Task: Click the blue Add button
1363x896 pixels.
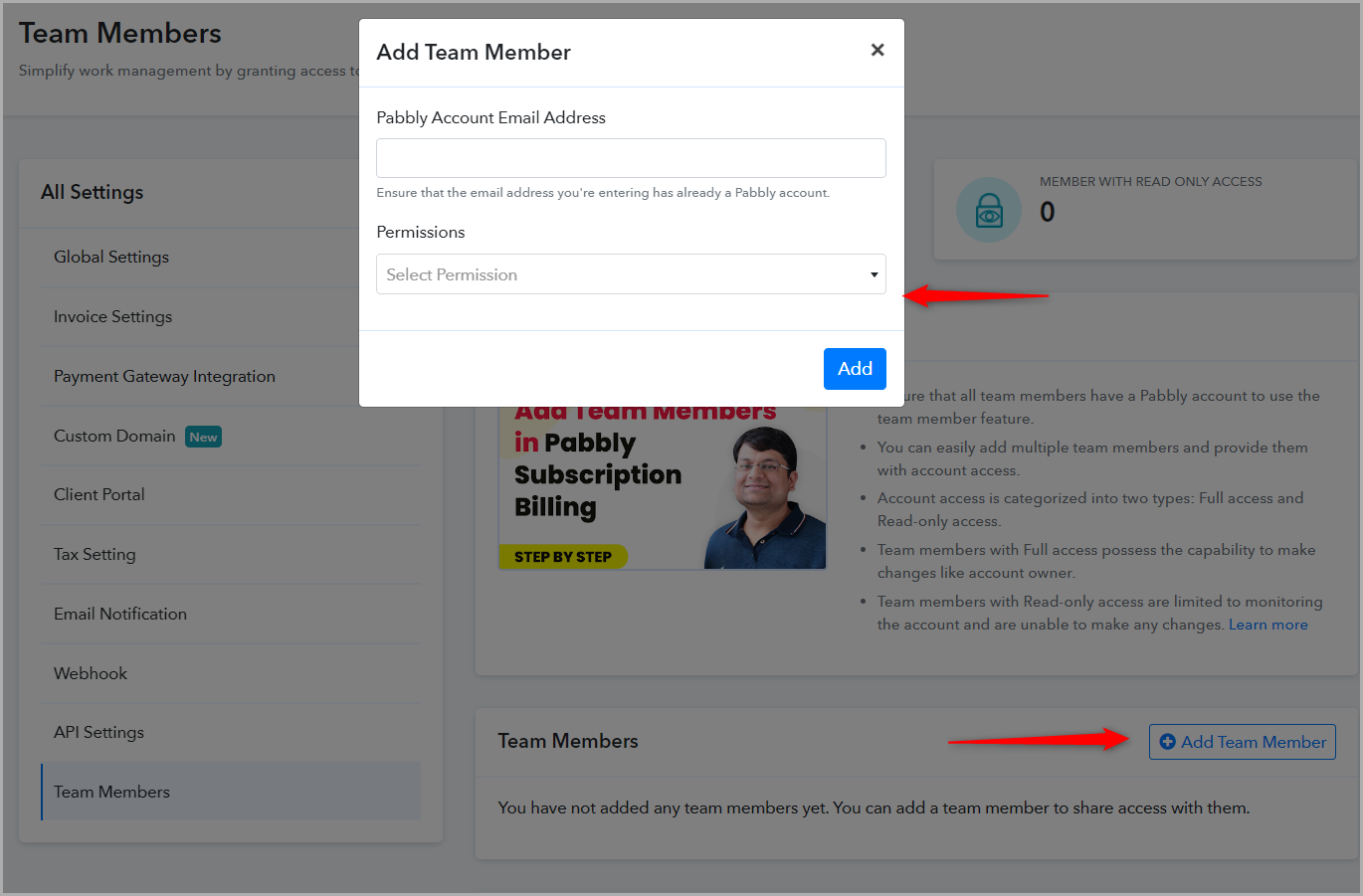Action: pyautogui.click(x=855, y=369)
